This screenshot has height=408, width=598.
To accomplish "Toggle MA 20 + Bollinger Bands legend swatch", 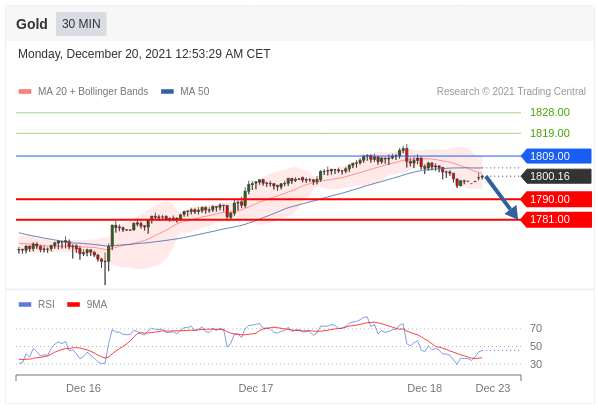I will click(x=25, y=92).
